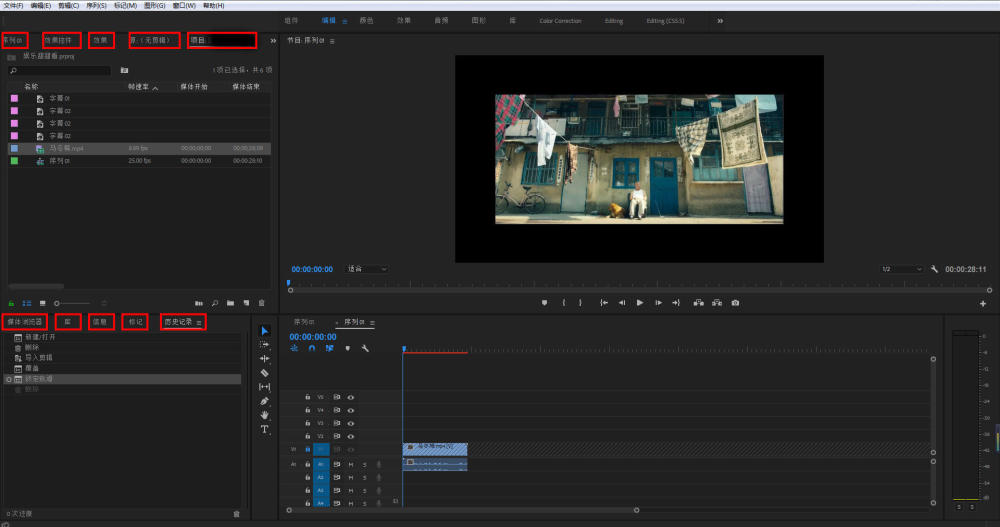Open the wrench settings in Program monitor
The height and width of the screenshot is (527, 1000).
tap(934, 269)
